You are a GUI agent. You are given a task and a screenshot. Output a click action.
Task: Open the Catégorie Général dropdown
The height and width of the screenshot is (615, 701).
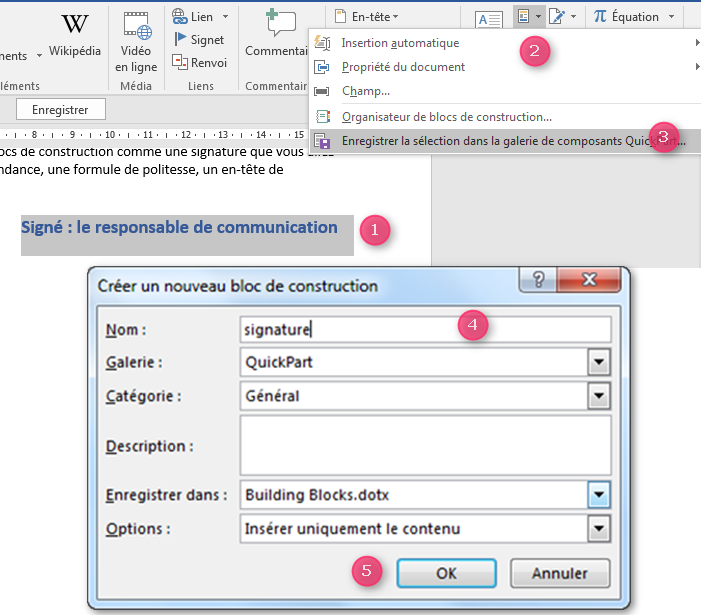pyautogui.click(x=599, y=396)
